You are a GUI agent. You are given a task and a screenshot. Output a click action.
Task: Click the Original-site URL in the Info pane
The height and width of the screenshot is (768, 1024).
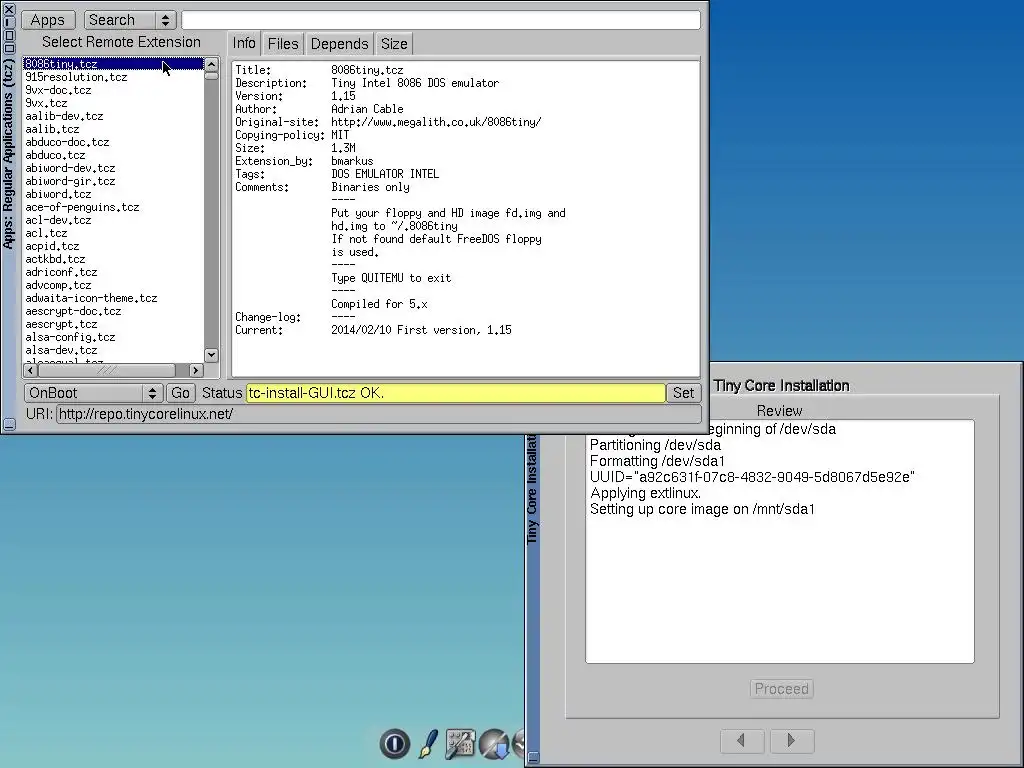436,122
